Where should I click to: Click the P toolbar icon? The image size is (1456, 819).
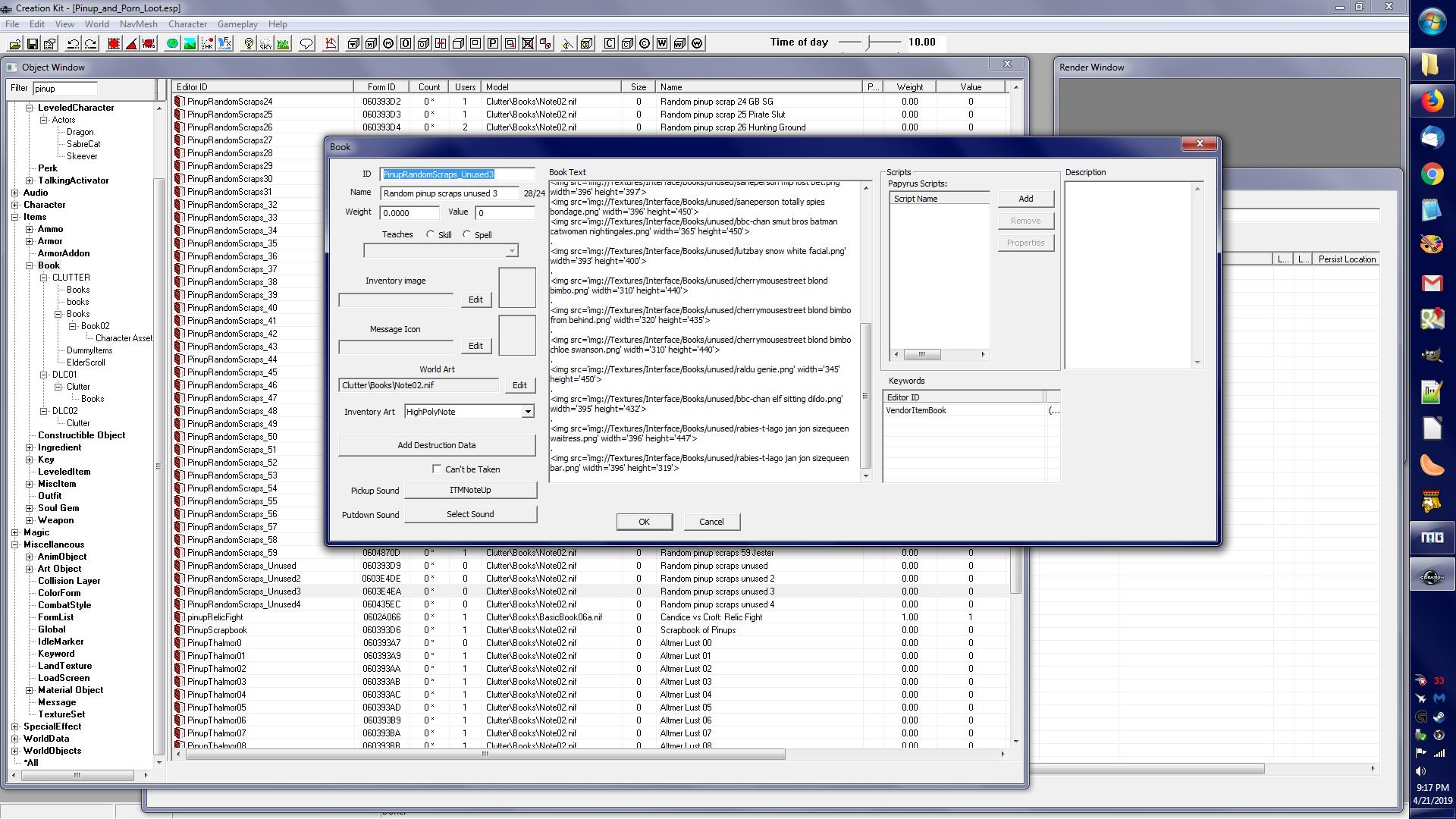[x=493, y=43]
